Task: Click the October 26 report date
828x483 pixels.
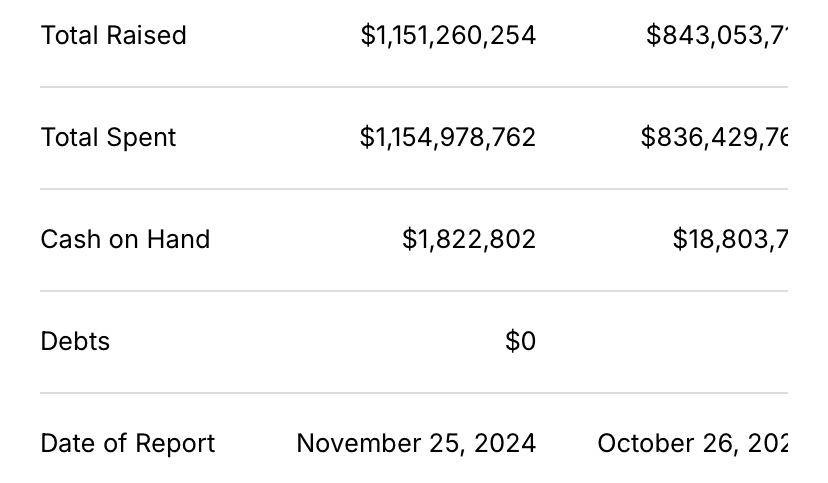Action: click(x=692, y=443)
